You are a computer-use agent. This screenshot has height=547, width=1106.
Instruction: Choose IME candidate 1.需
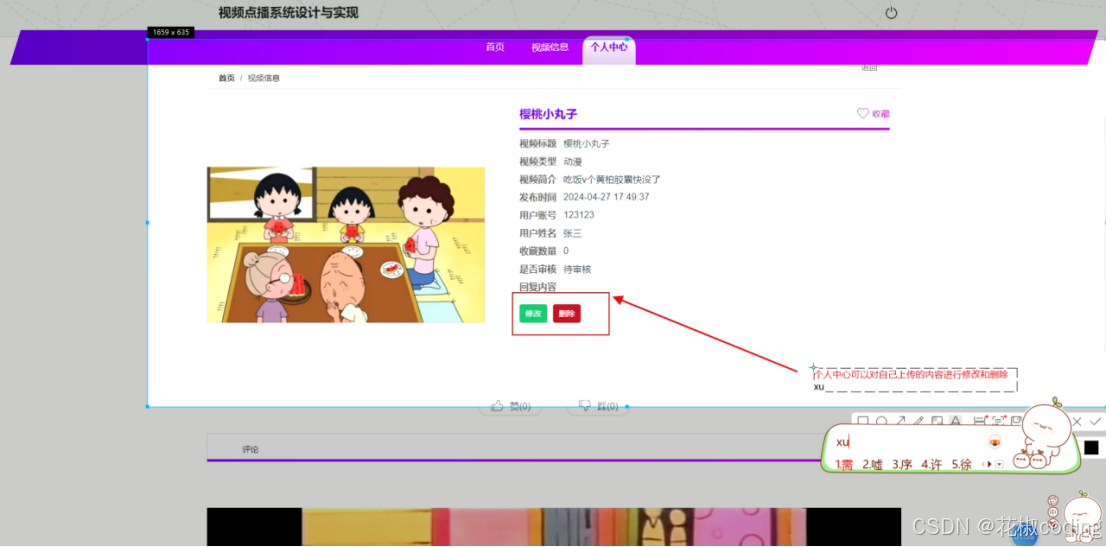(844, 464)
